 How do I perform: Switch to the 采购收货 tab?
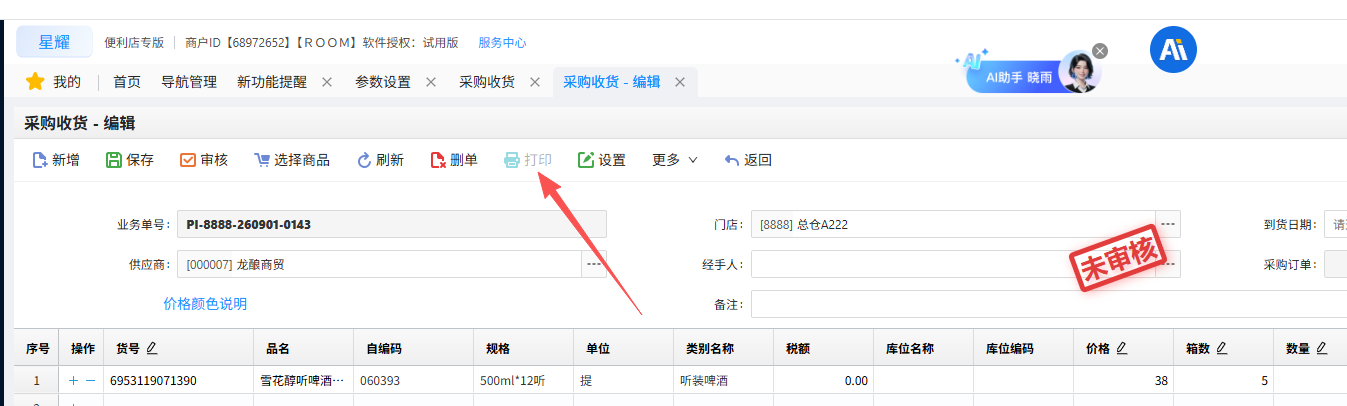point(487,82)
